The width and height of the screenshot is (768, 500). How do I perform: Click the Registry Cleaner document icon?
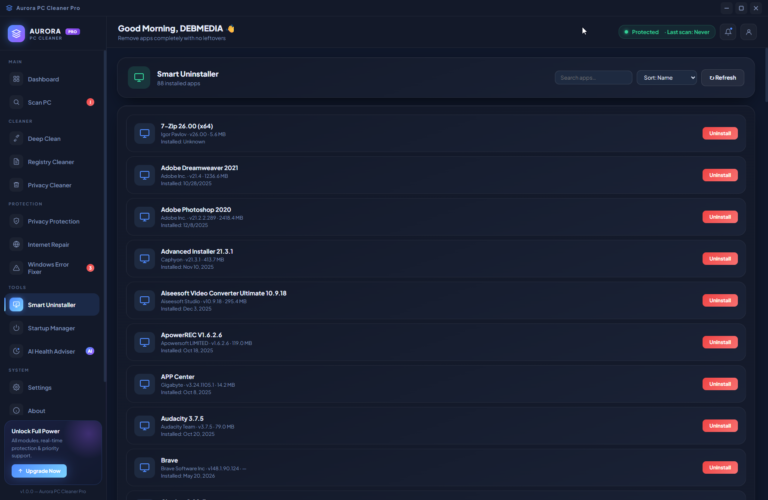point(16,162)
